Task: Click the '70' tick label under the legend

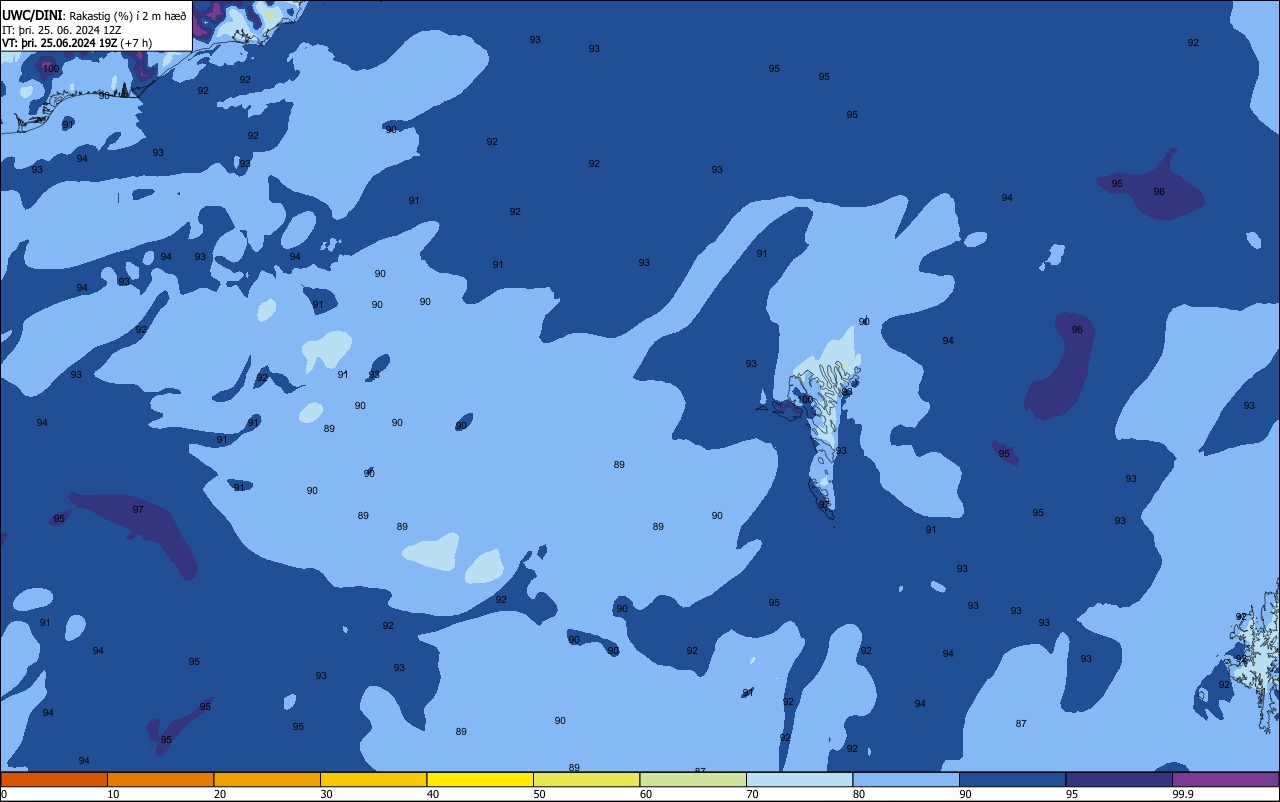Action: [752, 794]
